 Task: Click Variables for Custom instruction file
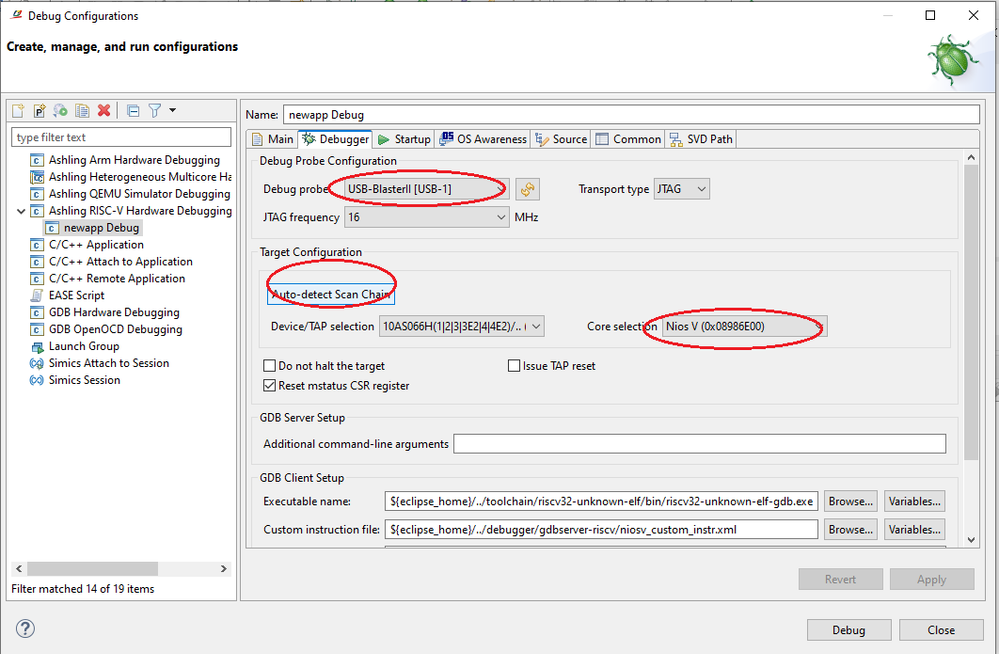(914, 530)
